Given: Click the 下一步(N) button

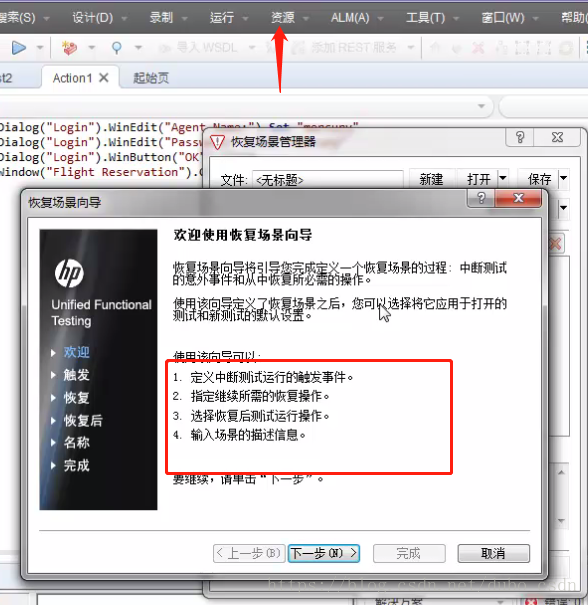Looking at the screenshot, I should 324,553.
